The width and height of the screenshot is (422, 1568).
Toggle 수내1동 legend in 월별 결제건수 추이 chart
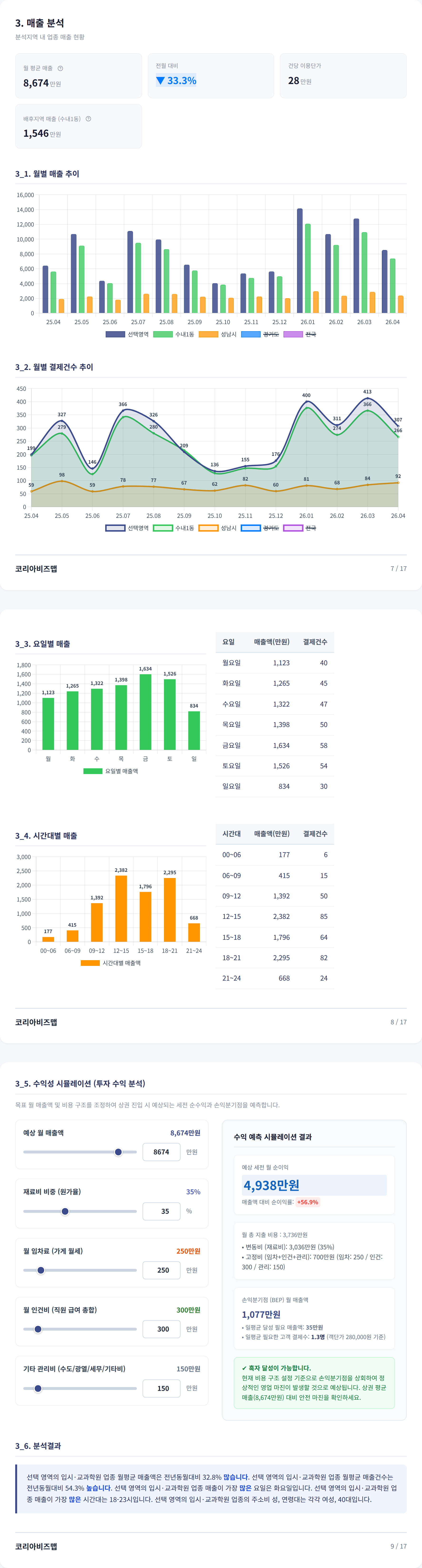coord(173,528)
